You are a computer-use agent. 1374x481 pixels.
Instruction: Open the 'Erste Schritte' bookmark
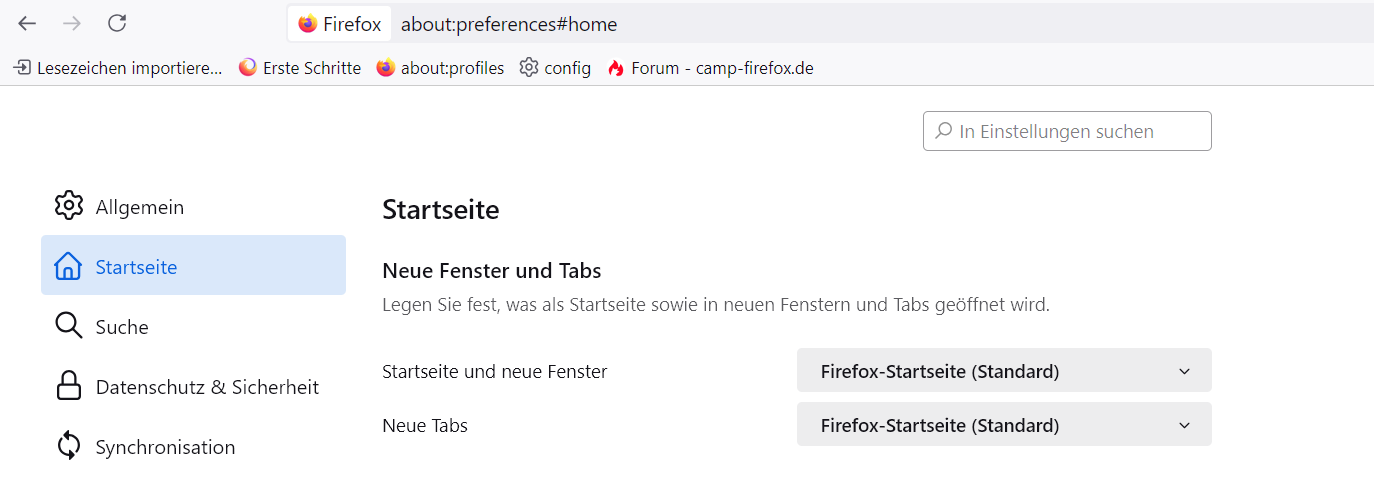(300, 68)
